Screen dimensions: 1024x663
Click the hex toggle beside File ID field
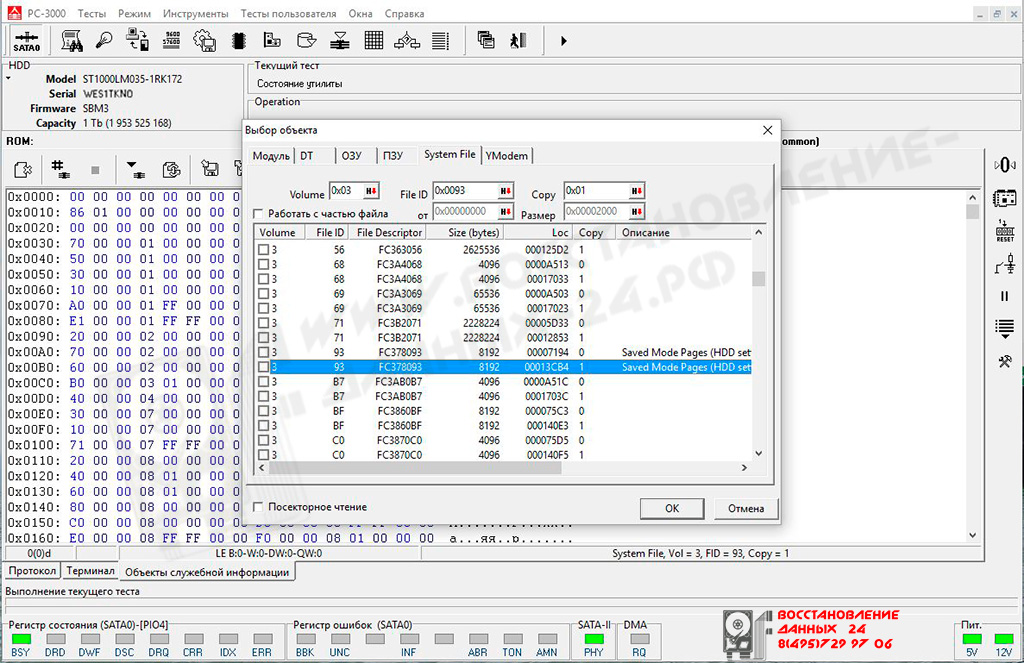(505, 191)
